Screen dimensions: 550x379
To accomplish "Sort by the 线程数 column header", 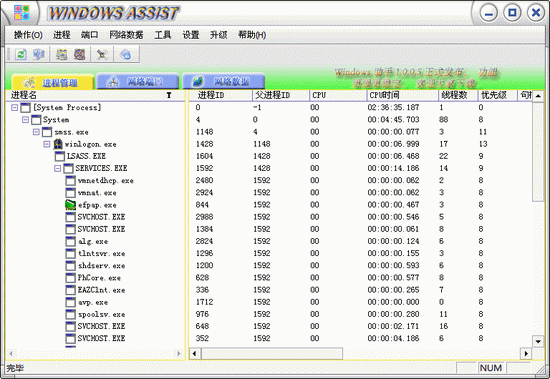I will (458, 95).
